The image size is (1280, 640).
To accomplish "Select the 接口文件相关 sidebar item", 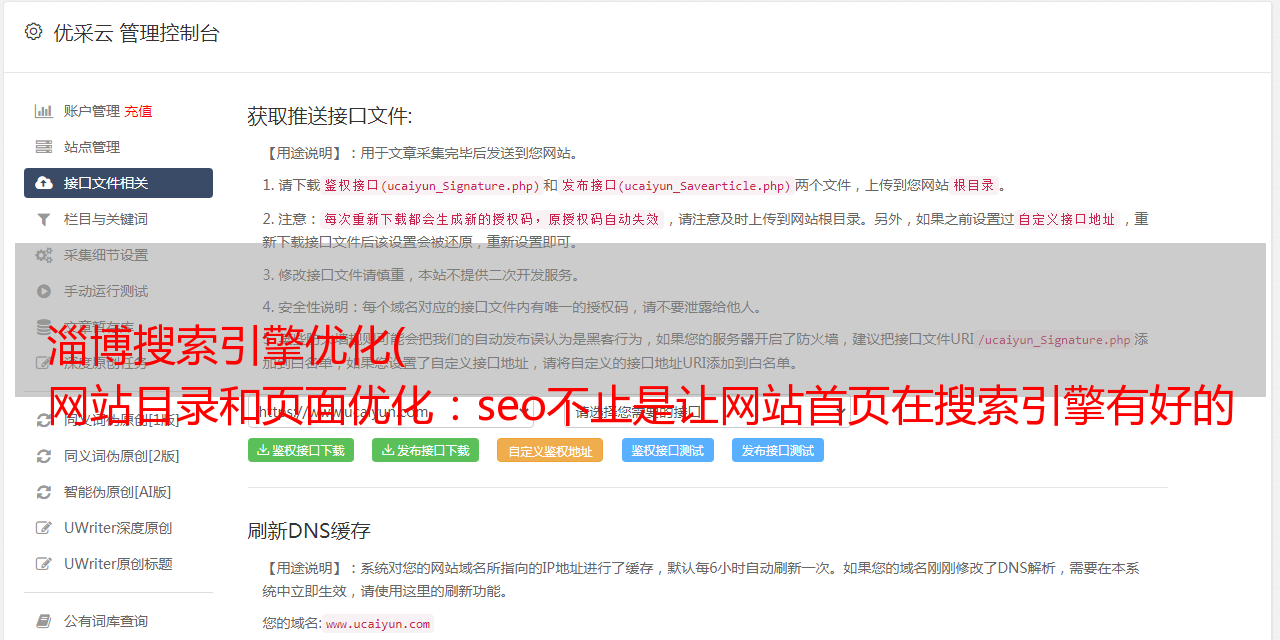I will click(118, 183).
